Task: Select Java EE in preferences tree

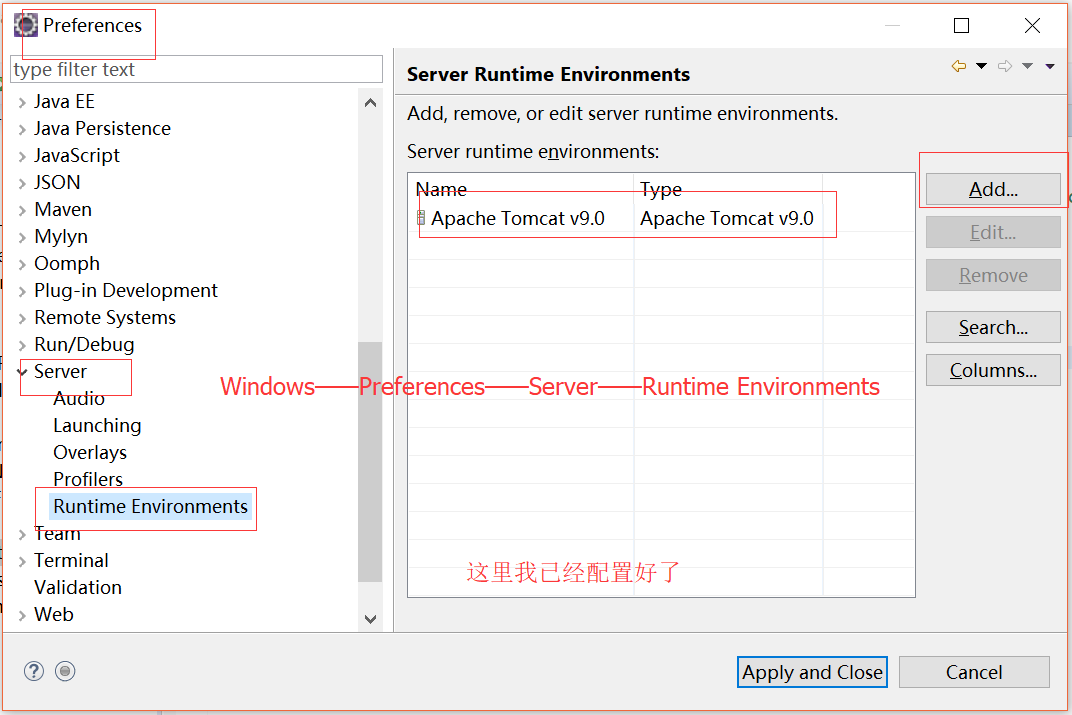Action: pos(64,101)
